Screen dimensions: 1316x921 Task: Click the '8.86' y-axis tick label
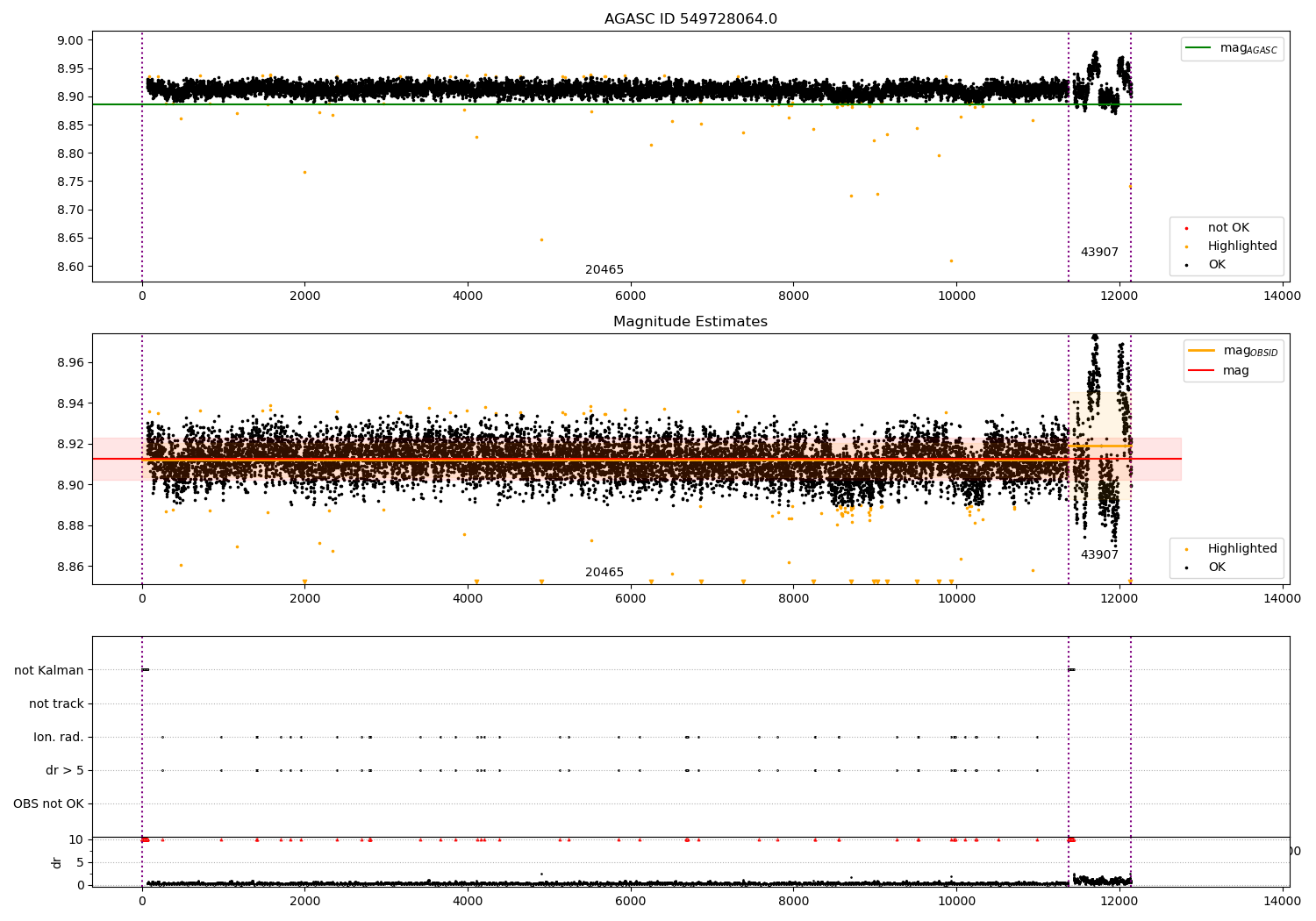click(71, 567)
